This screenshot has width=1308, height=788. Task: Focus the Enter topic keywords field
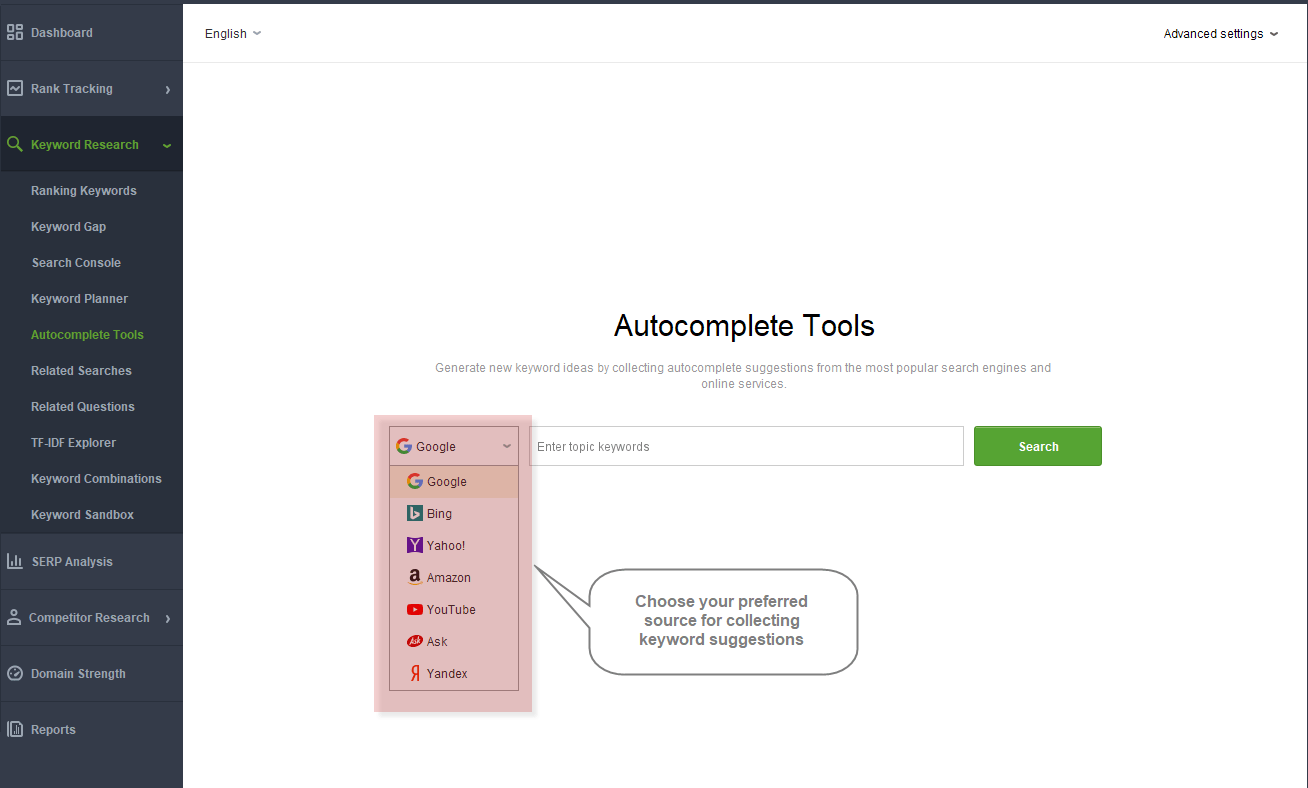pos(746,446)
